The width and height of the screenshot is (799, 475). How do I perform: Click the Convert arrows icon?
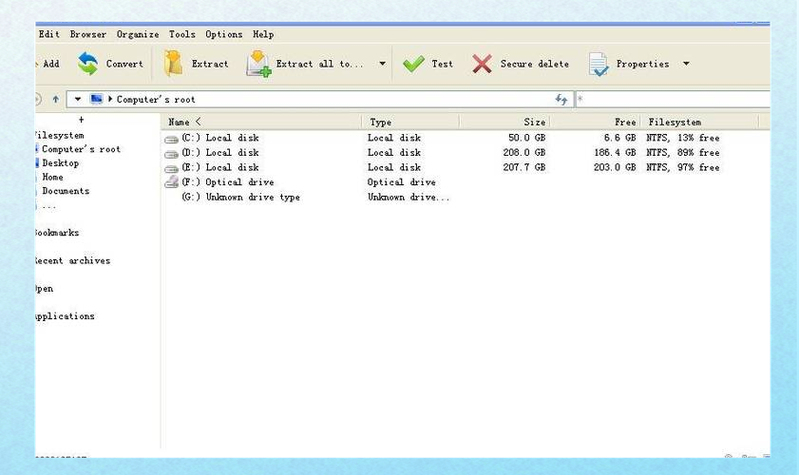(88, 64)
